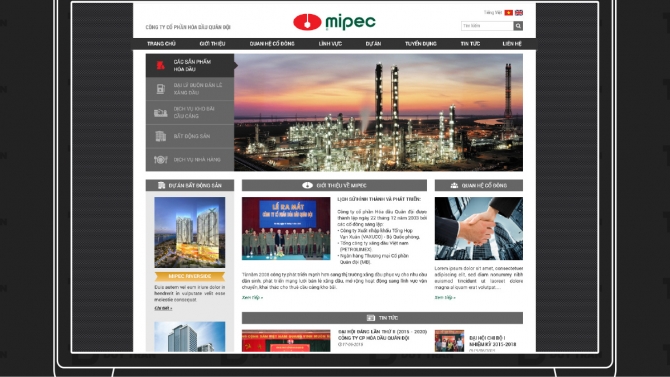Click Xem tiếp under shareholder relations

coord(445,297)
